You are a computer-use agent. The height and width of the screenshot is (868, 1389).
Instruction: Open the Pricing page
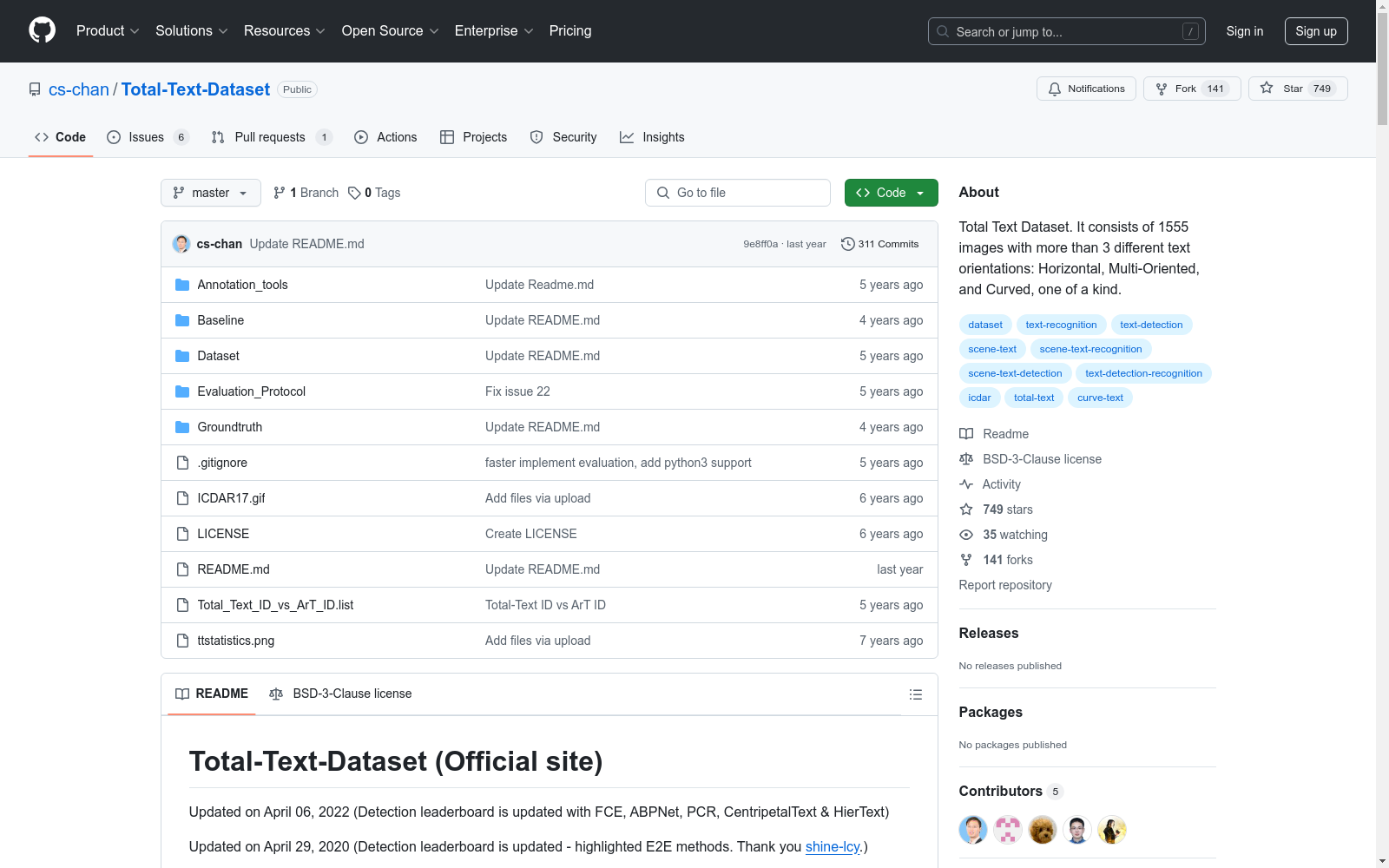point(570,30)
